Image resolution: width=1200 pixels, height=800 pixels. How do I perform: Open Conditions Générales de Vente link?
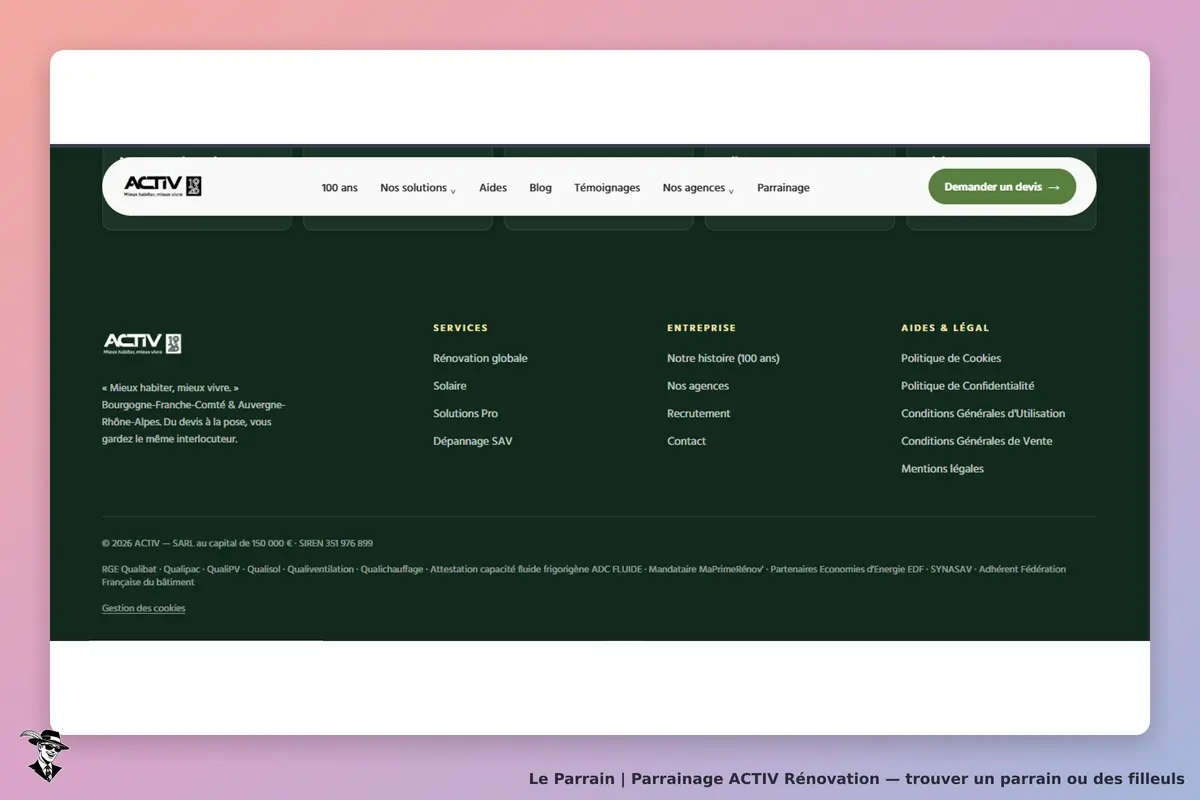[977, 441]
